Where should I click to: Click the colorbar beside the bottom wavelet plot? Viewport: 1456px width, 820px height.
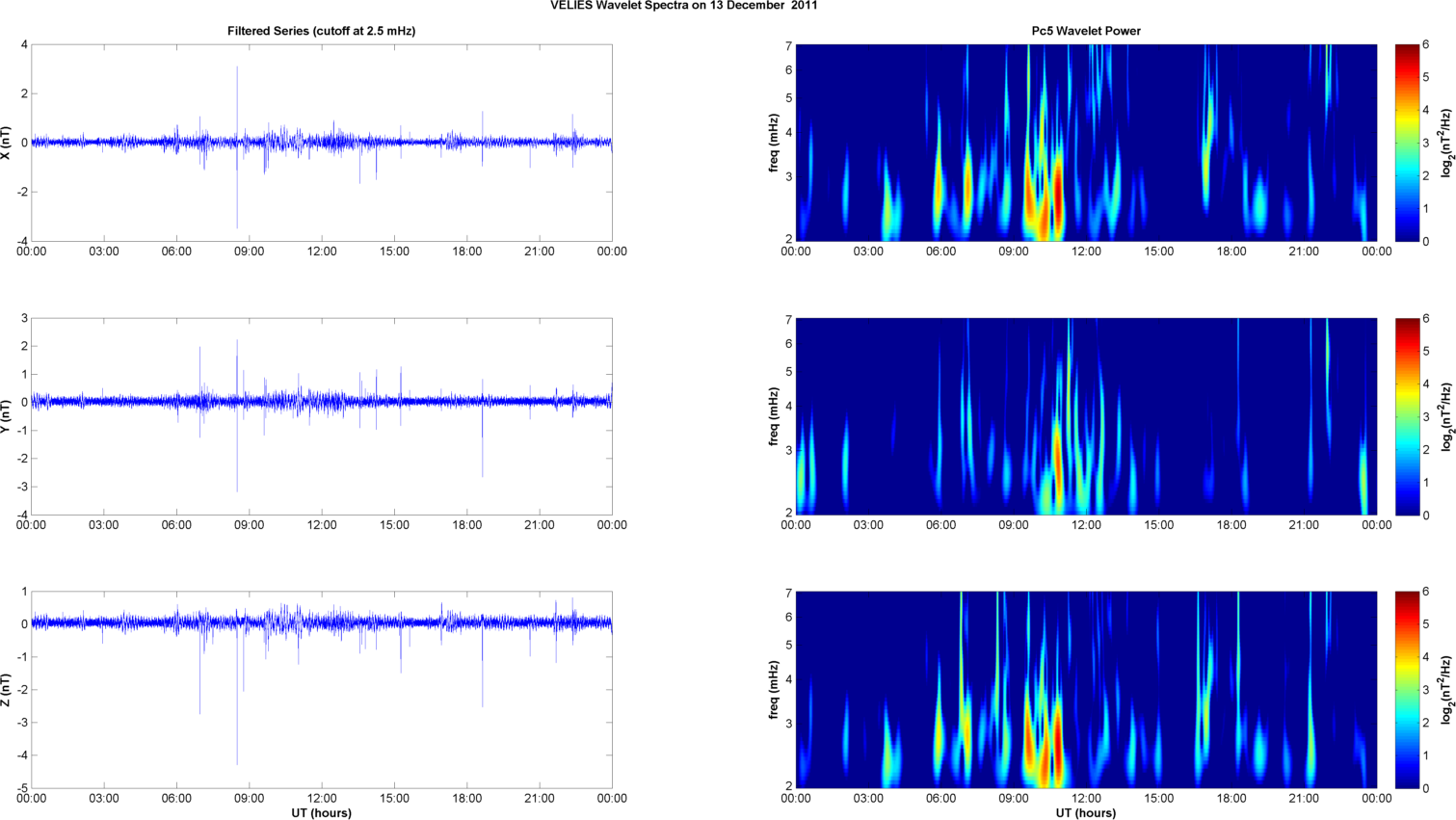pyautogui.click(x=1407, y=690)
